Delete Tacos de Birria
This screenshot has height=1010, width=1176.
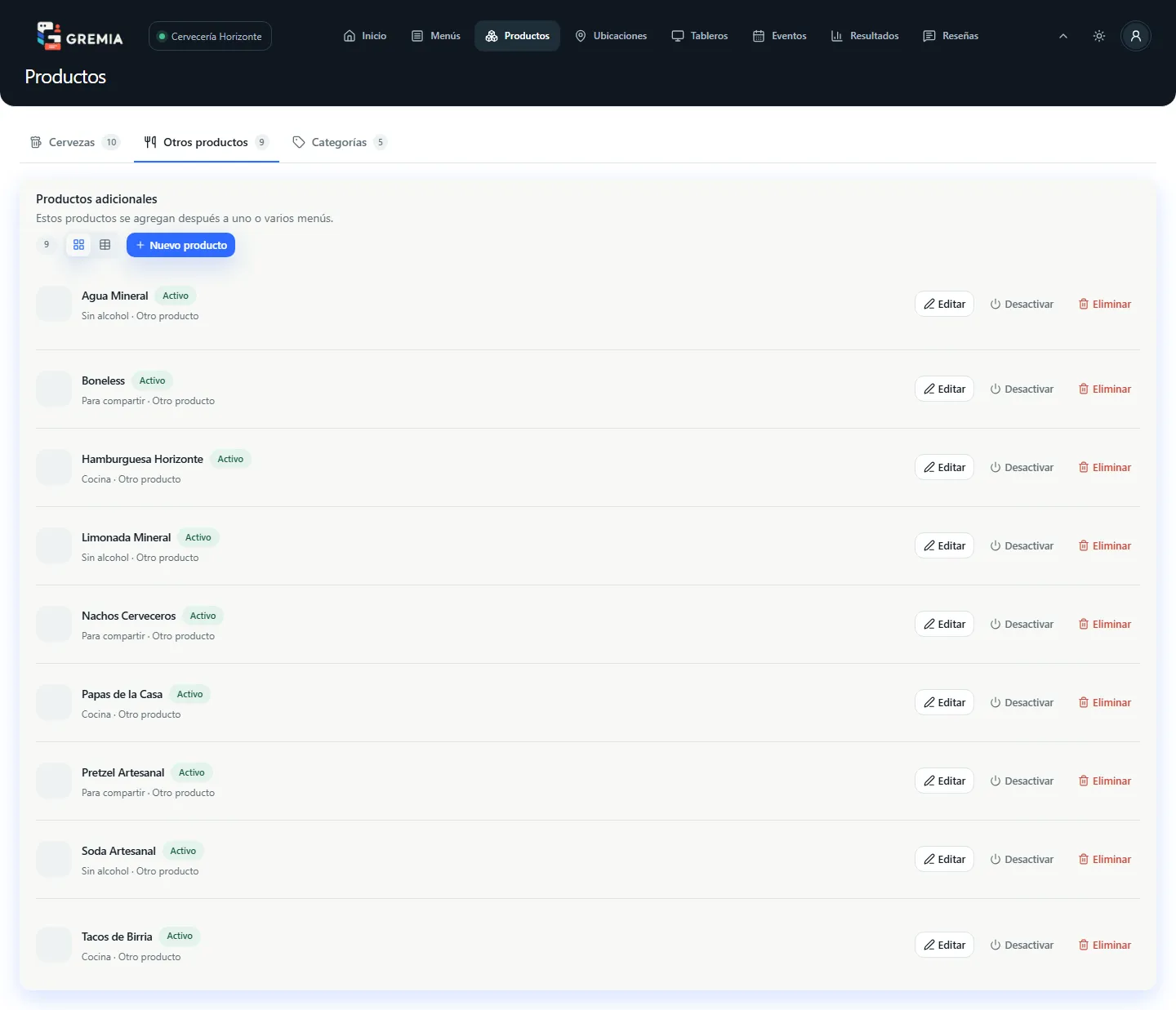(1105, 945)
